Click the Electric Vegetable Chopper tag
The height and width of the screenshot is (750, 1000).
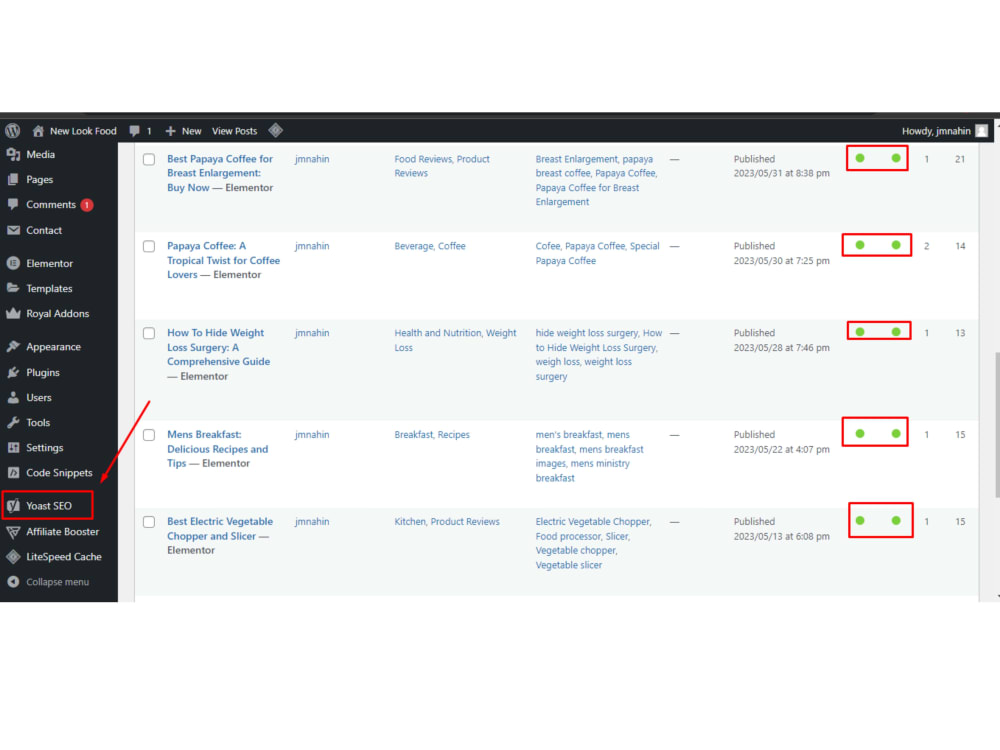tap(592, 522)
